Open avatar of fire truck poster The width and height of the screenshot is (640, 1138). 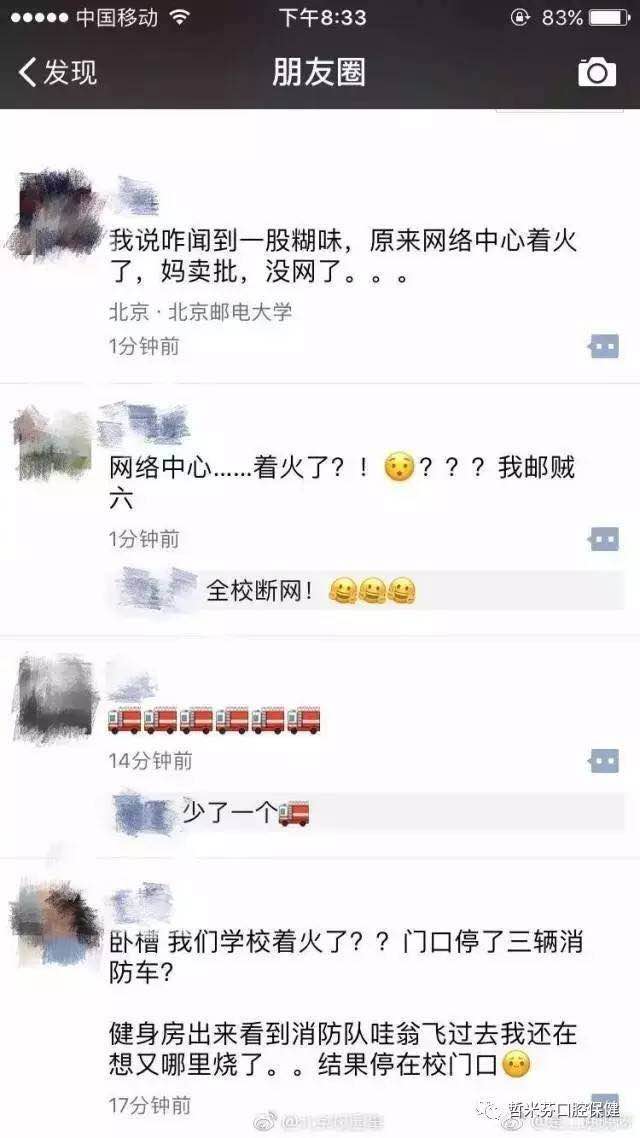tap(55, 697)
